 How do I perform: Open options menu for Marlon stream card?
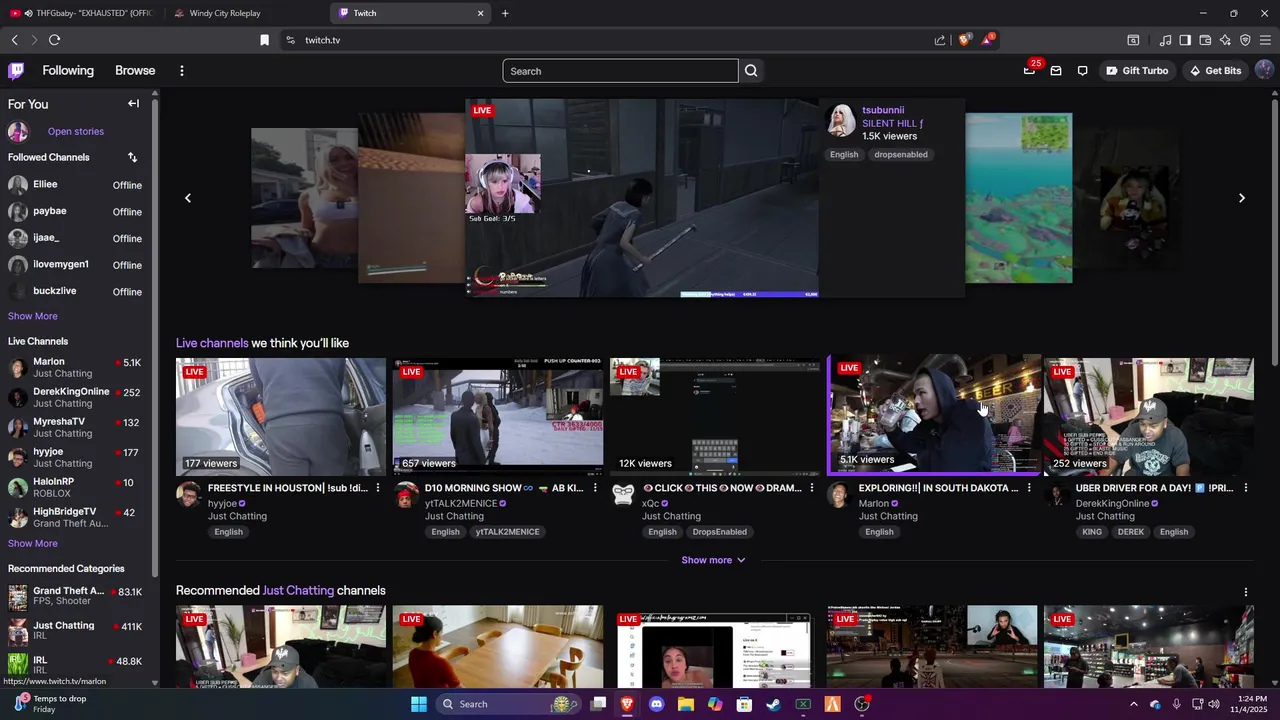[x=1029, y=488]
